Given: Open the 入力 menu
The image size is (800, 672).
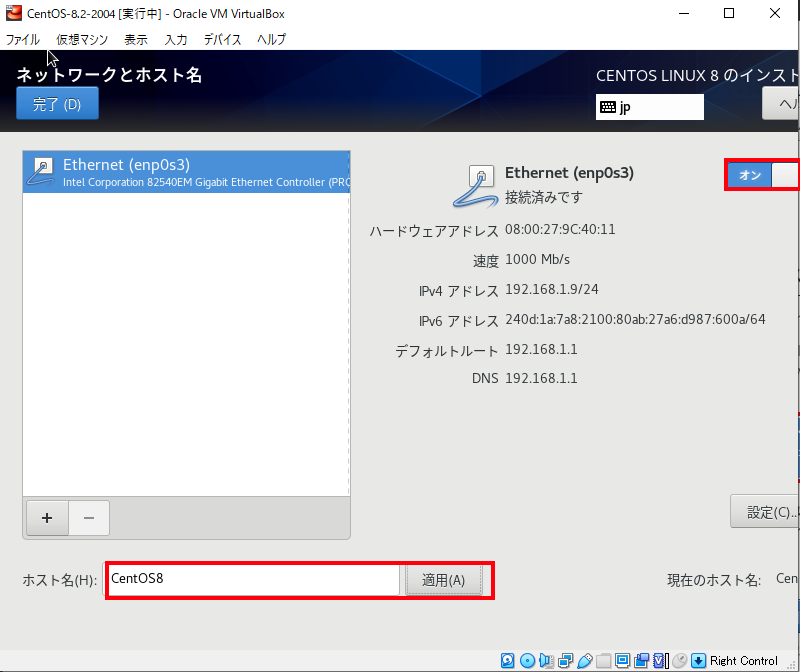Looking at the screenshot, I should [176, 39].
